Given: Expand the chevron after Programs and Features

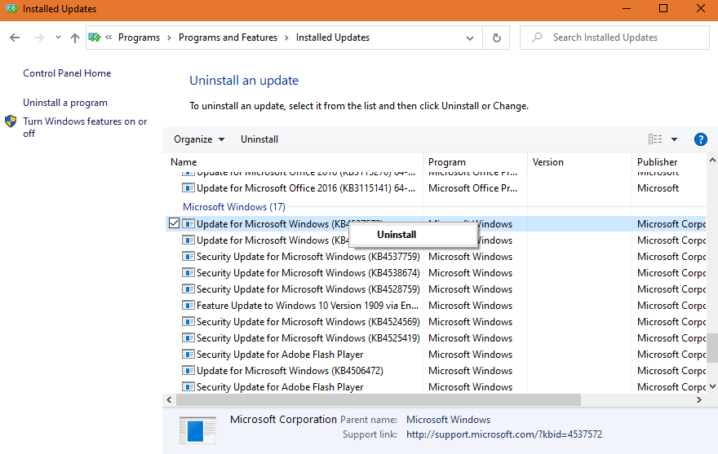Looking at the screenshot, I should [x=287, y=38].
